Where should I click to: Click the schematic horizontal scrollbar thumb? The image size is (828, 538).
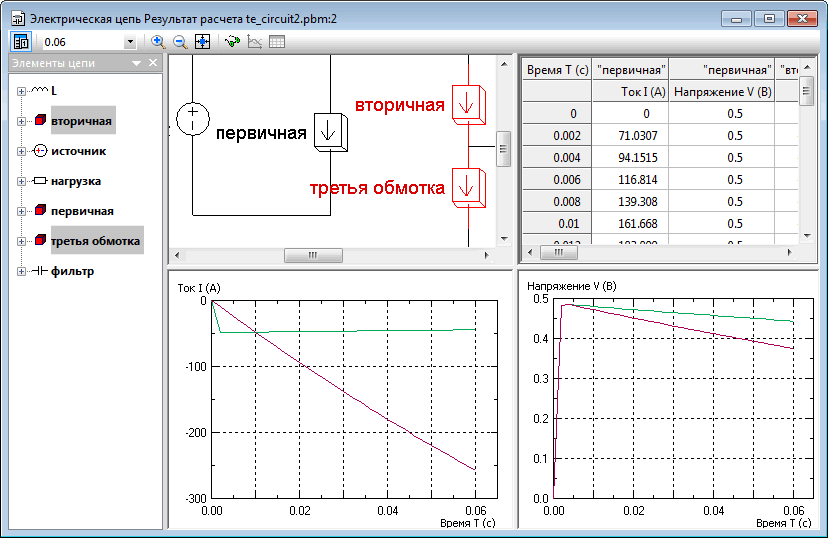point(313,256)
